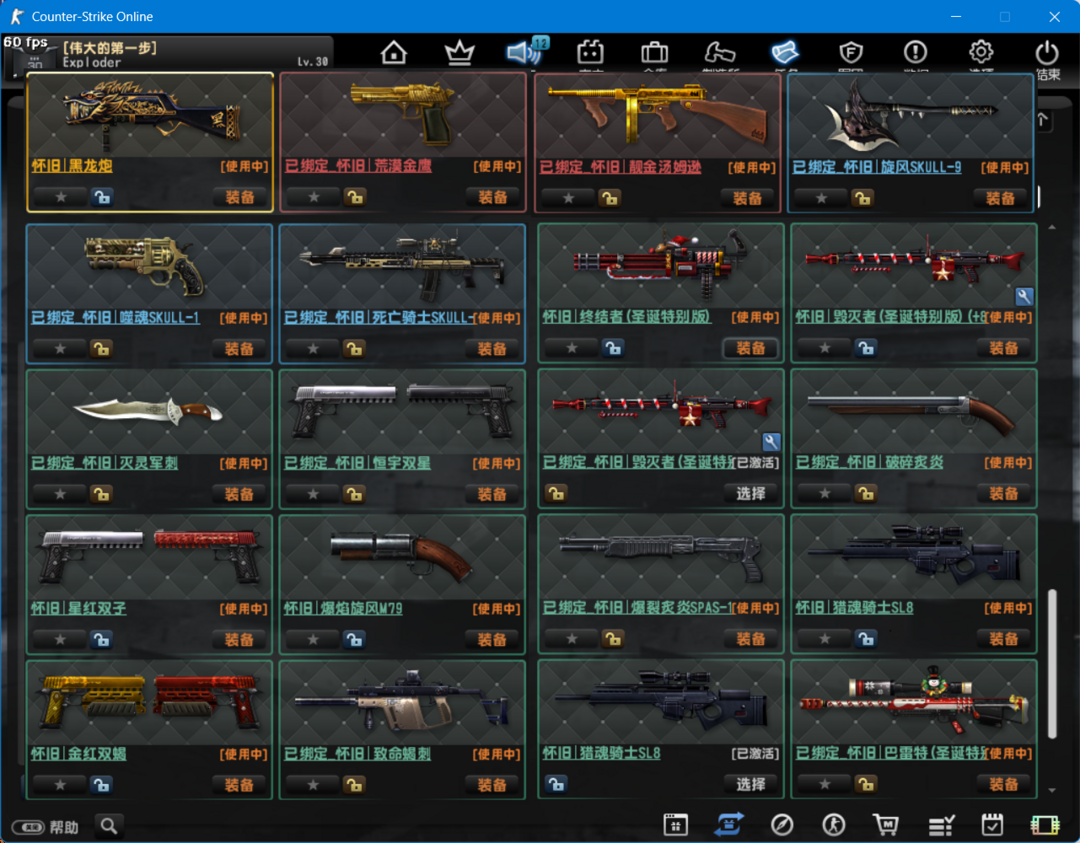Click 装备 on the 终结者 card
Image resolution: width=1080 pixels, height=843 pixels.
[751, 348]
